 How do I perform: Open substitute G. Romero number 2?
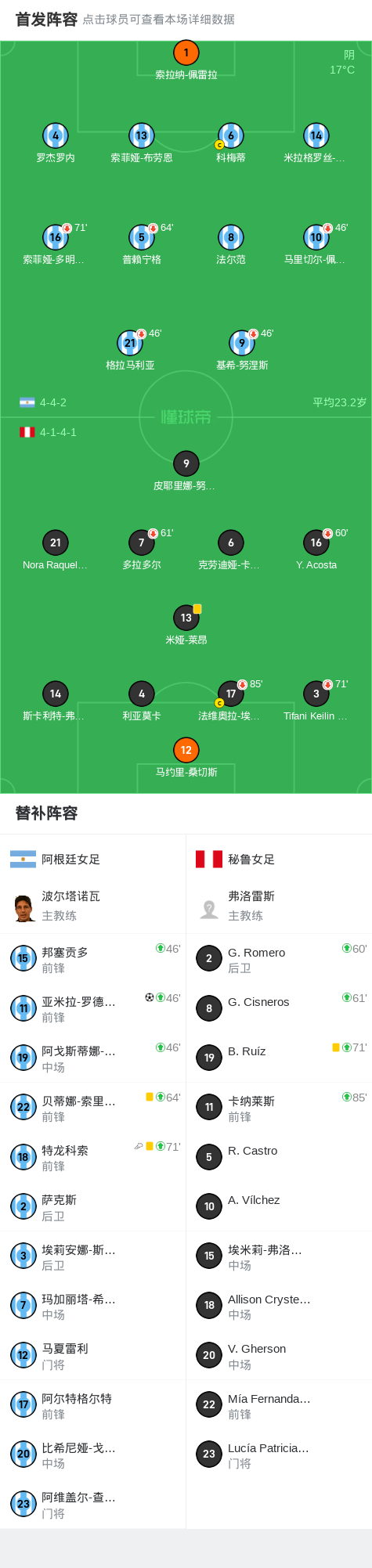[279, 959]
